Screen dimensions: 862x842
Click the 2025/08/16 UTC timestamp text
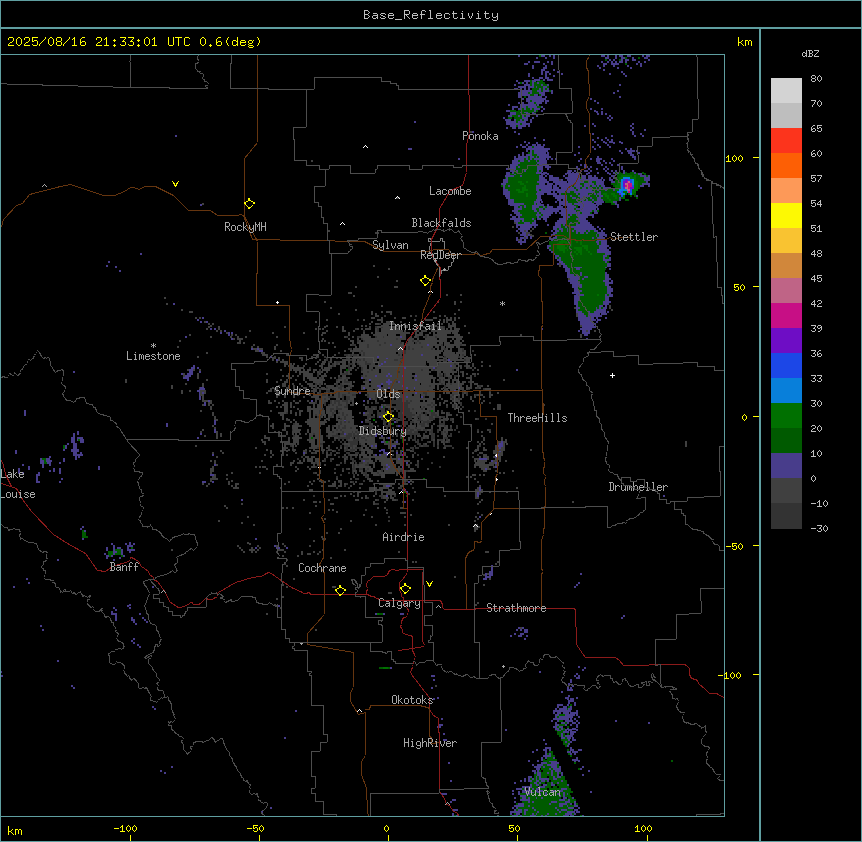pos(134,42)
